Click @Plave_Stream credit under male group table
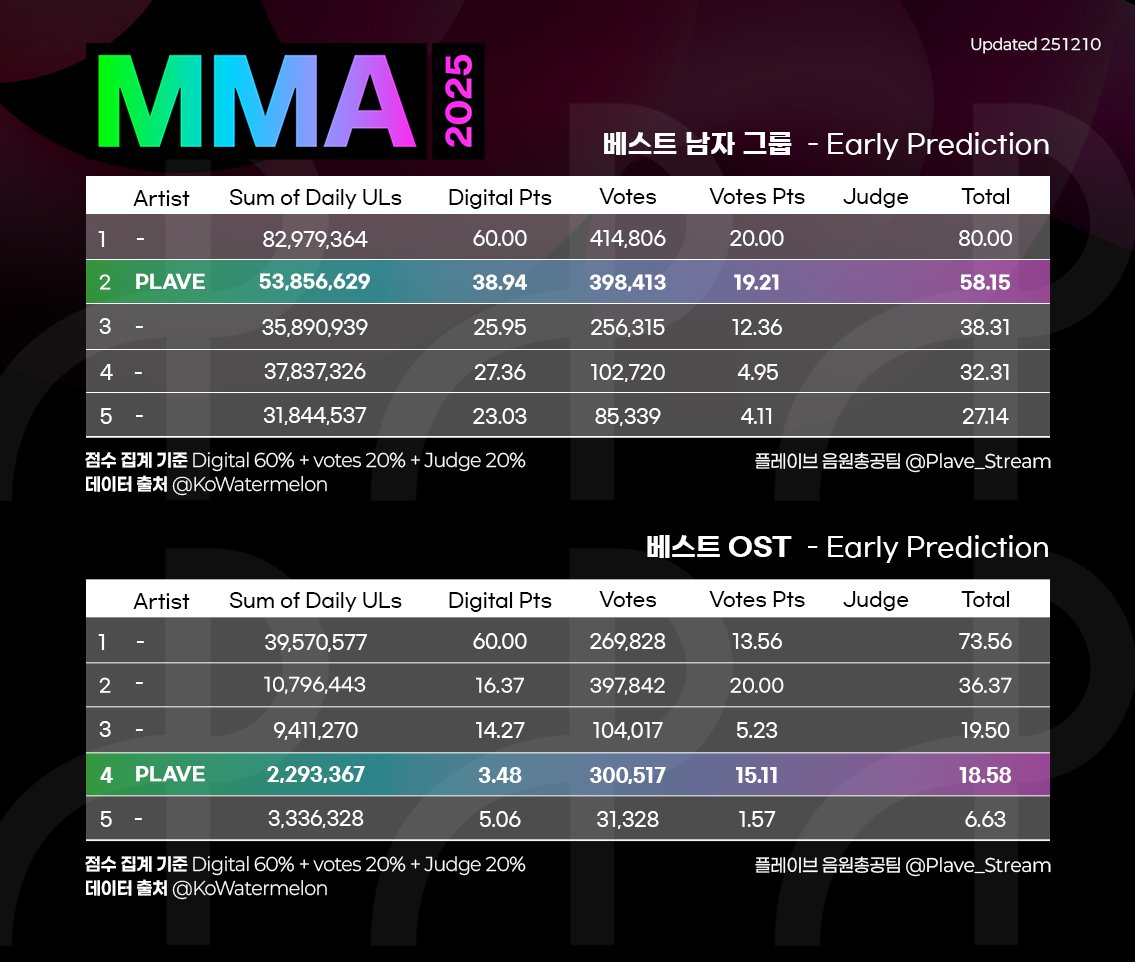Image resolution: width=1135 pixels, height=962 pixels. point(978,461)
